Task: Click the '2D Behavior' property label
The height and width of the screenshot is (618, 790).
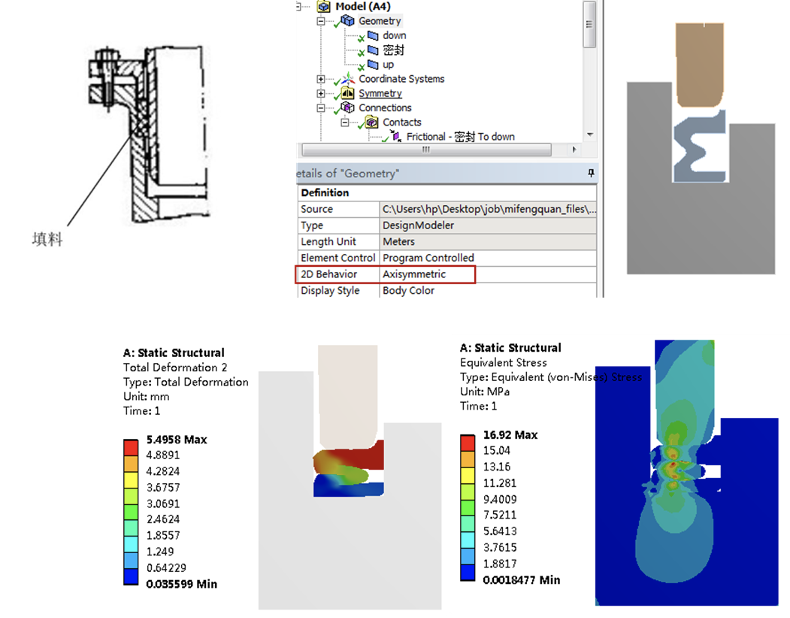Action: pyautogui.click(x=329, y=274)
